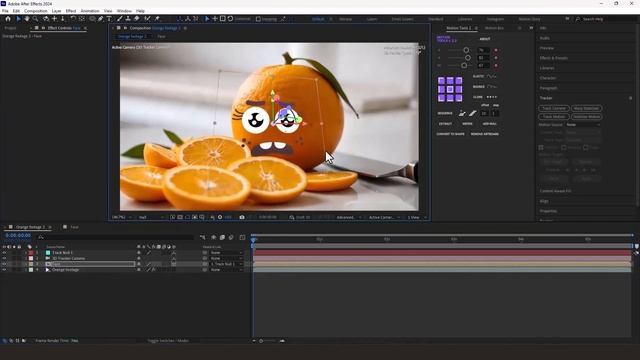Click the motion blur enable icon in timeline
The height and width of the screenshot is (360, 640).
click(x=231, y=237)
